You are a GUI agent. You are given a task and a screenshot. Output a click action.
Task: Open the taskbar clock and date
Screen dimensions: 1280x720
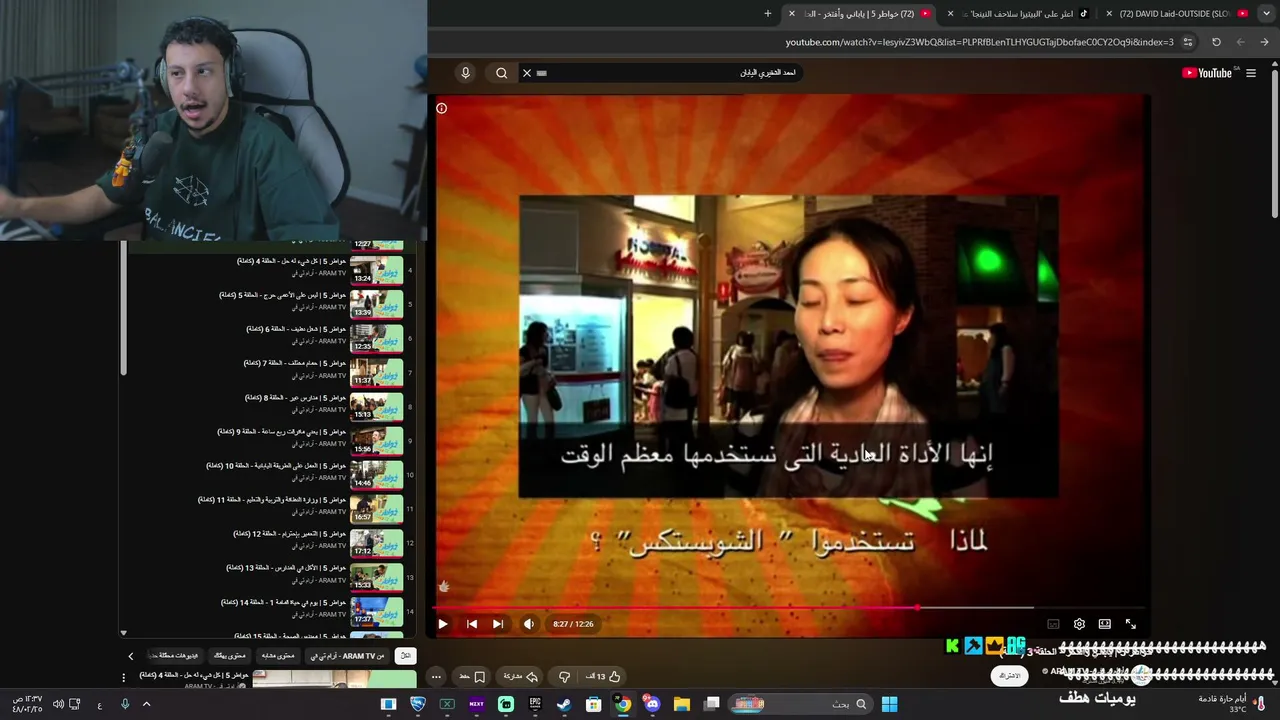coord(27,704)
